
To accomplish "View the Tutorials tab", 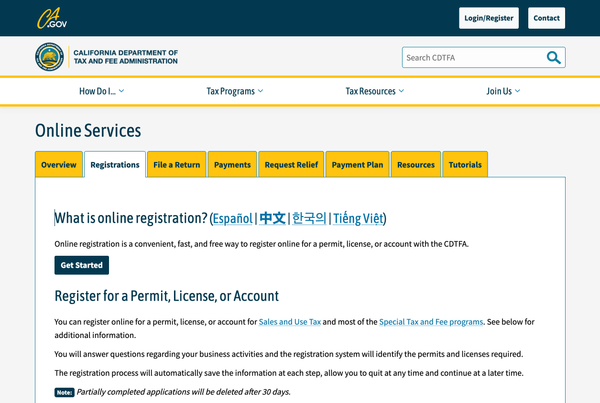I will [x=465, y=165].
